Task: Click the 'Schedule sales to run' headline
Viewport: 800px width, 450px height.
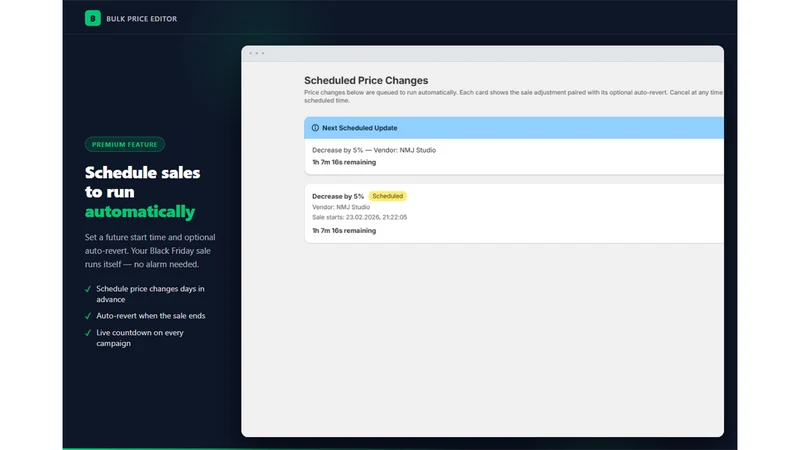Action: (142, 182)
